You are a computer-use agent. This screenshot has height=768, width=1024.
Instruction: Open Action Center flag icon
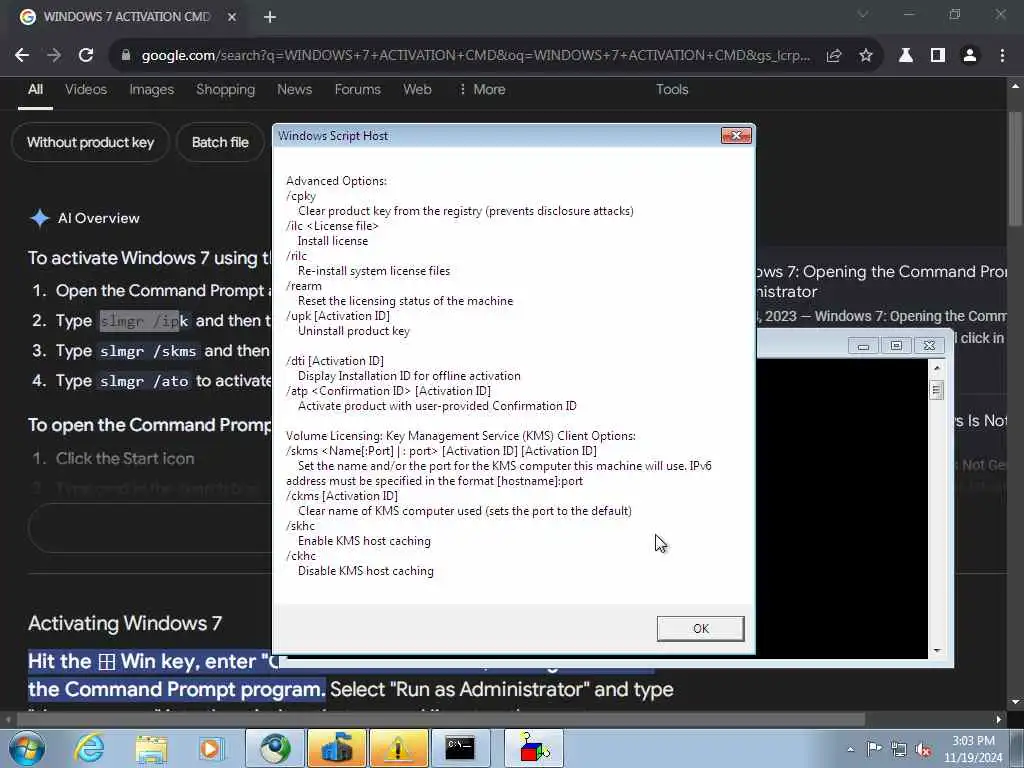pyautogui.click(x=874, y=749)
